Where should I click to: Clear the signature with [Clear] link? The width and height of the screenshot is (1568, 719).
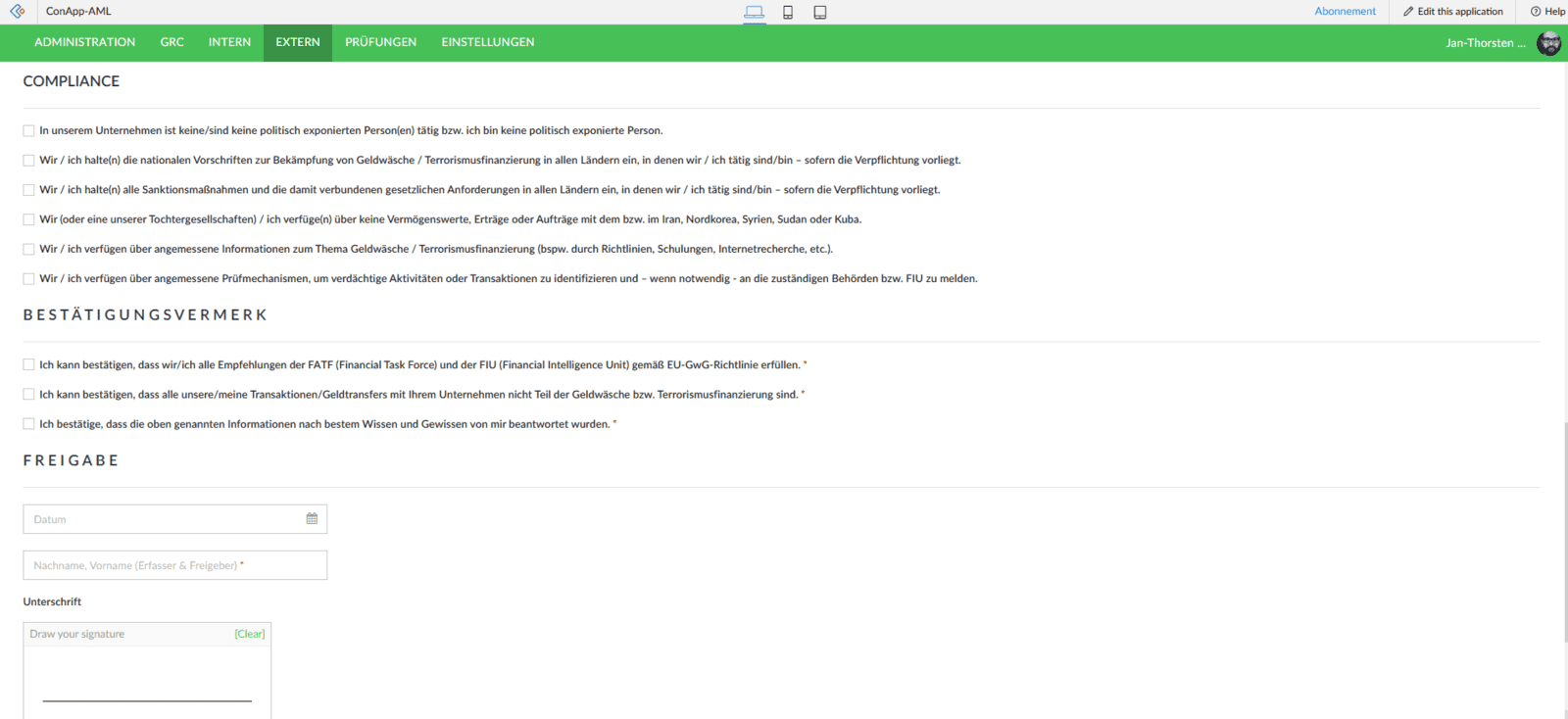click(249, 634)
